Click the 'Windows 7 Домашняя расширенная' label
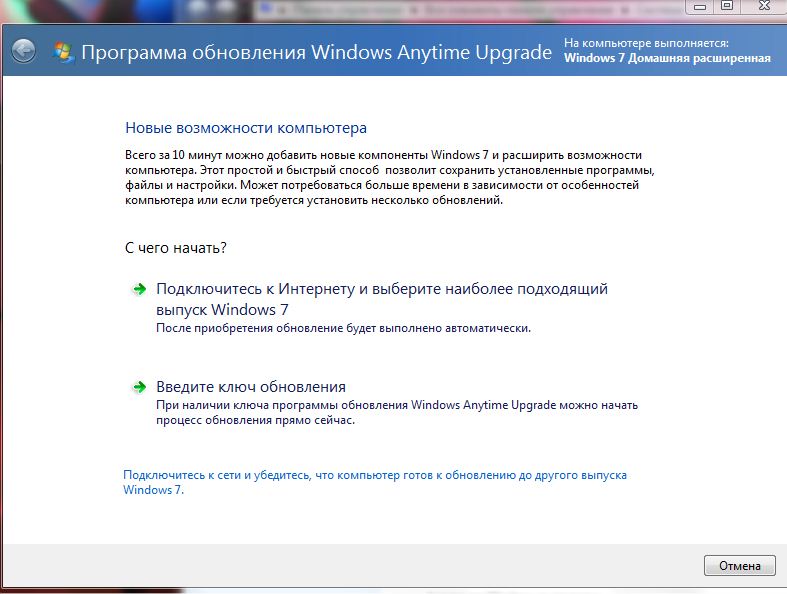Image resolution: width=787 pixels, height=594 pixels. pyautogui.click(x=667, y=58)
